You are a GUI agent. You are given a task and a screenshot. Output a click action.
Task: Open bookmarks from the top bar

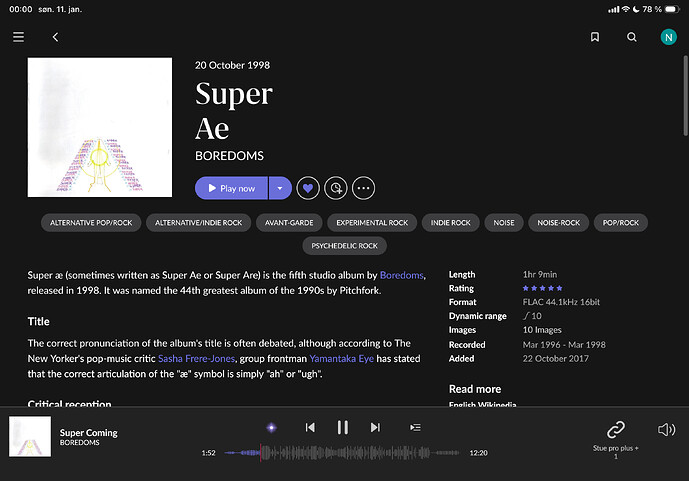pos(595,37)
